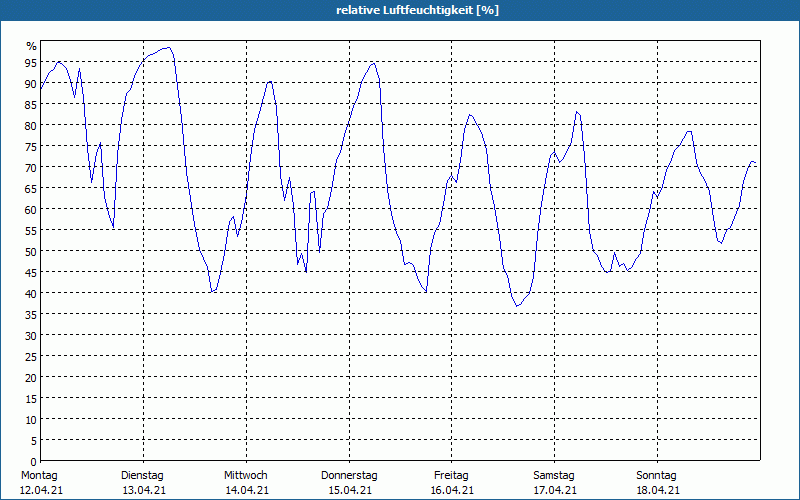Click Tuesday's humidity peak near 98%

coord(168,48)
